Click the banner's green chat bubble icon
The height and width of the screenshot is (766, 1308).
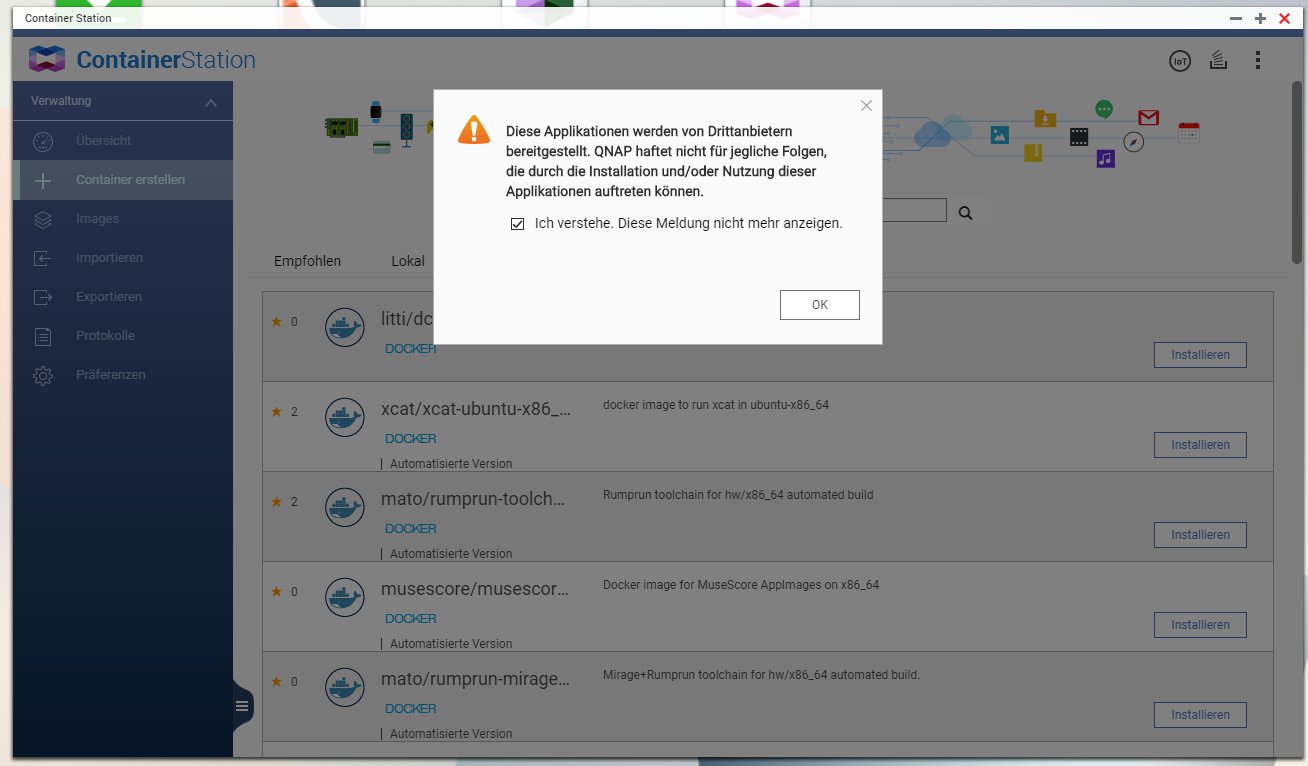pyautogui.click(x=1104, y=109)
